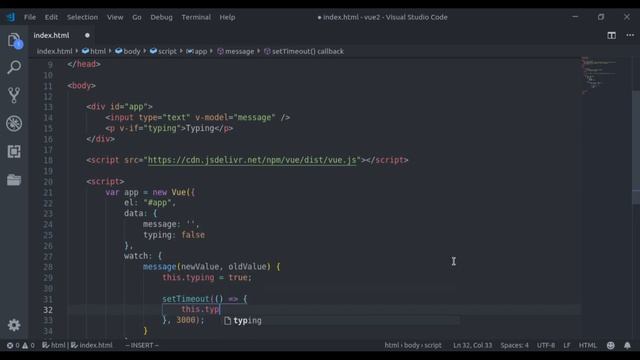The image size is (640, 360).
Task: Click the 'el: "#app",' code line
Action: click(150, 203)
